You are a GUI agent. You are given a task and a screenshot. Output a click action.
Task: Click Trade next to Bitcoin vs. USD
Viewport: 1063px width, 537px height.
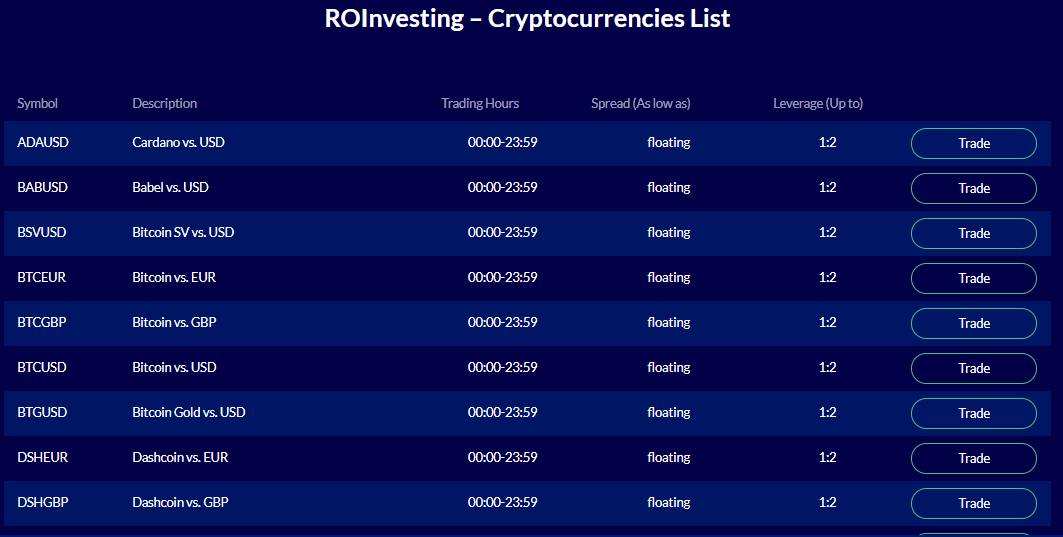coord(974,368)
